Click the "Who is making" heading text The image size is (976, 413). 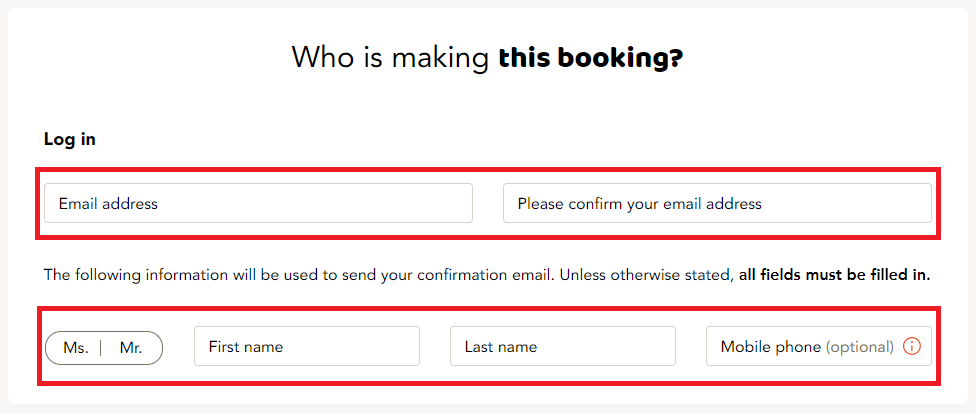tap(390, 57)
